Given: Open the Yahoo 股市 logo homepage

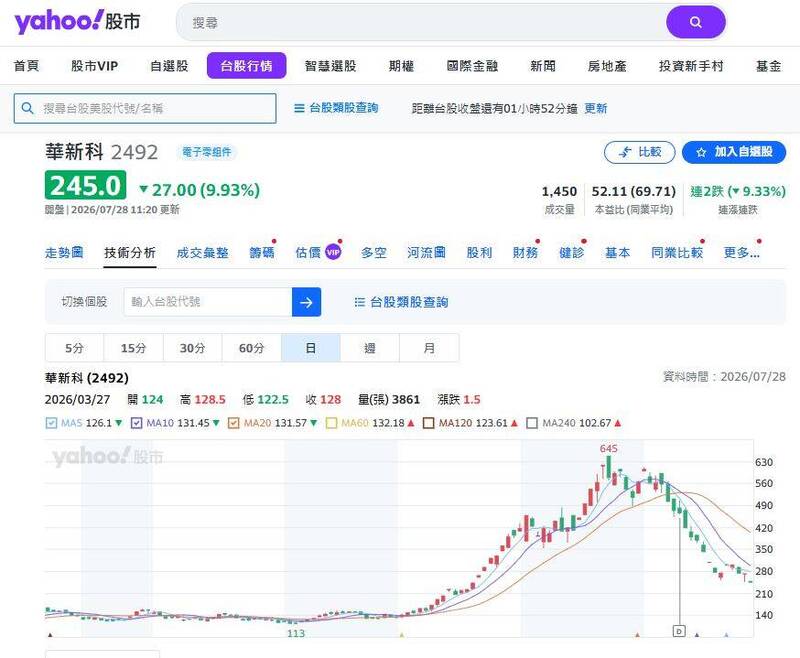Looking at the screenshot, I should pos(77,22).
